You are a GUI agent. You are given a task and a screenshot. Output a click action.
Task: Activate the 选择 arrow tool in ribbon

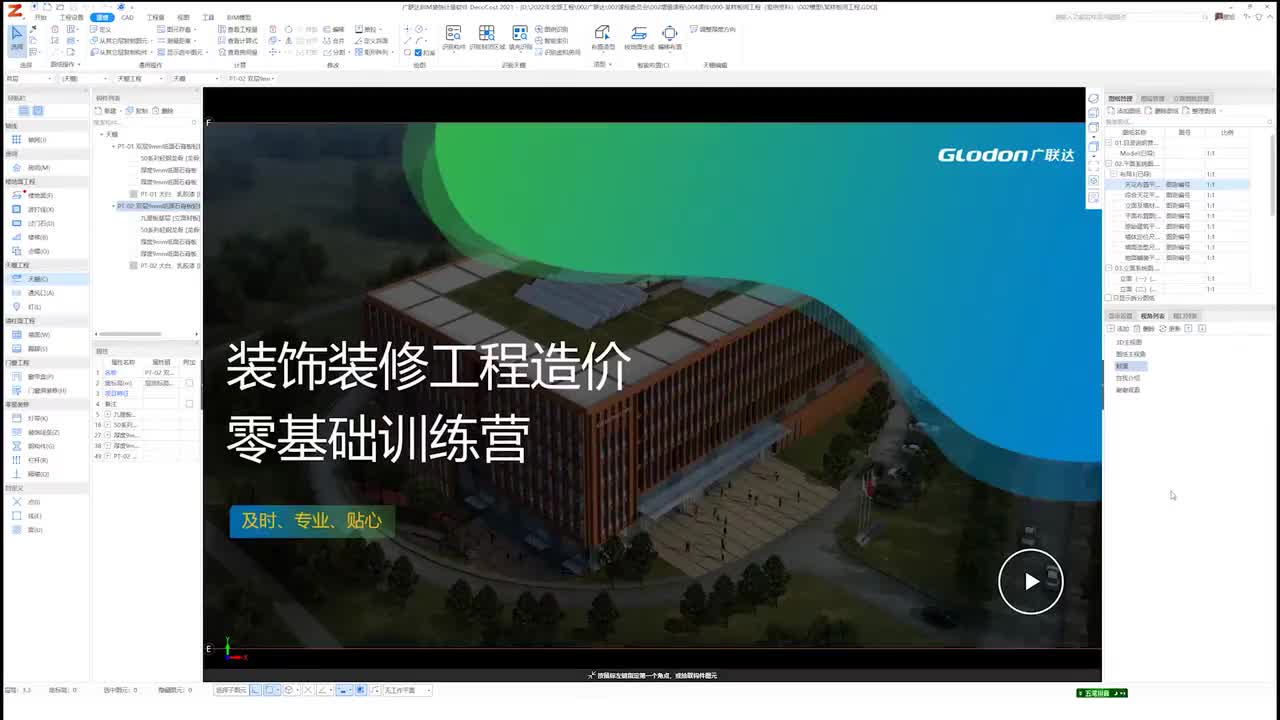point(17,39)
